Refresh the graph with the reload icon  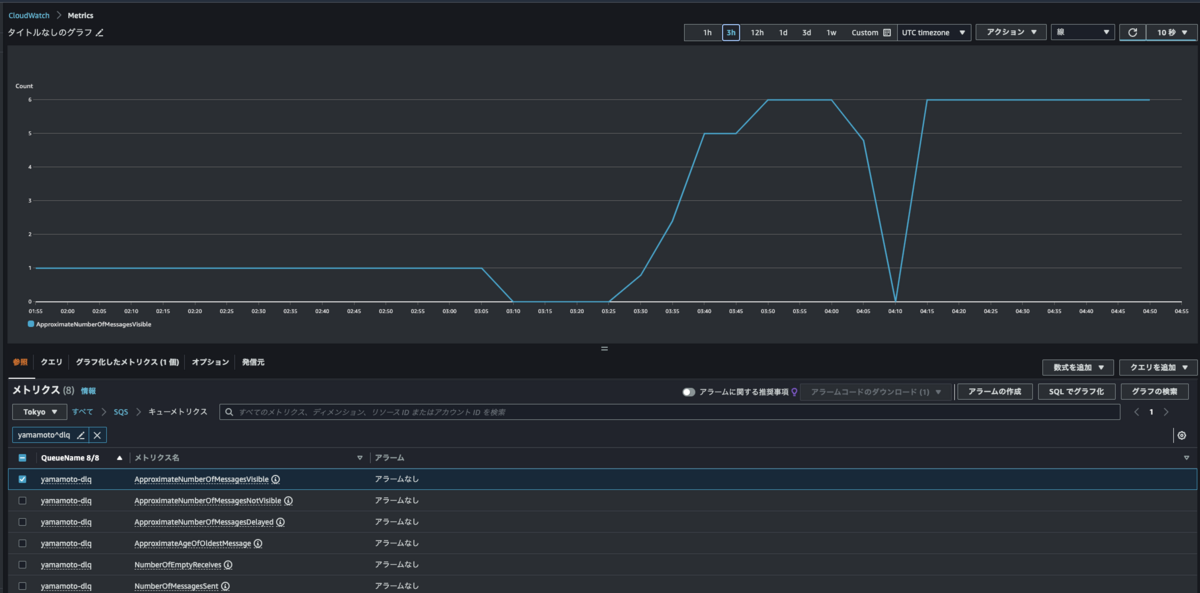click(1132, 33)
